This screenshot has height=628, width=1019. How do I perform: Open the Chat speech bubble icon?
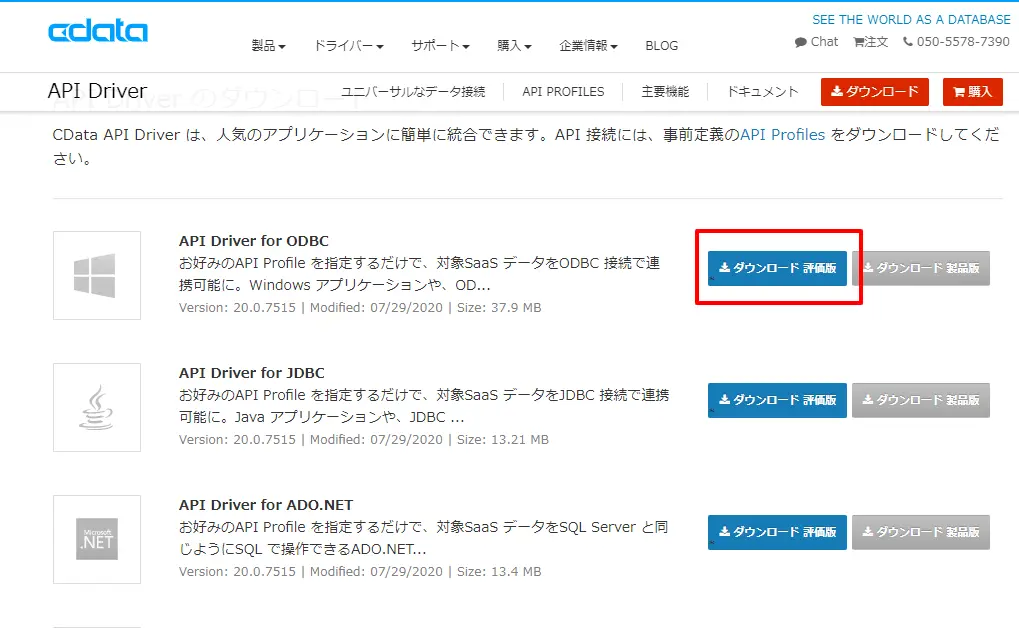pyautogui.click(x=800, y=42)
